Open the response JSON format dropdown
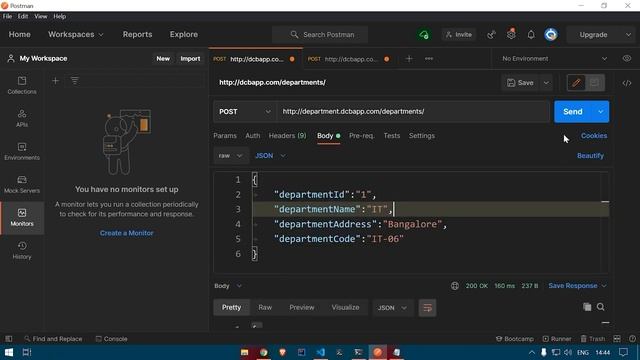This screenshot has height=360, width=640. [392, 308]
